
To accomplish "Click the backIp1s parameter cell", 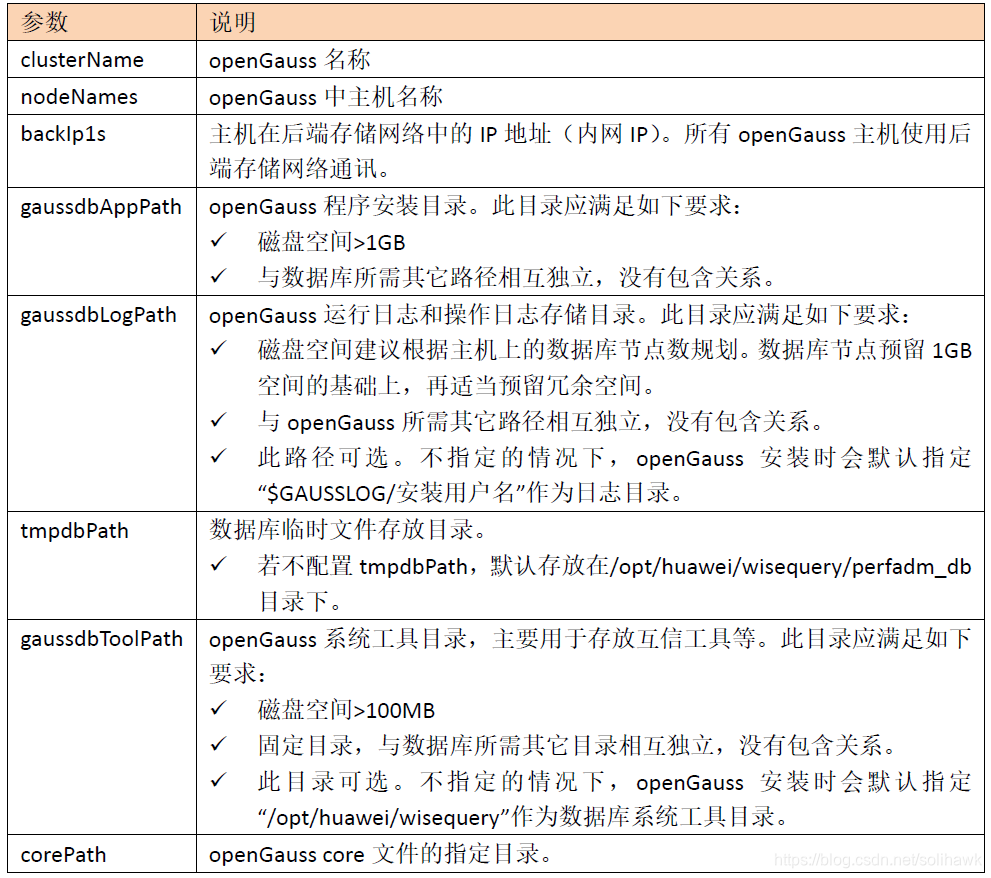I will [x=102, y=151].
